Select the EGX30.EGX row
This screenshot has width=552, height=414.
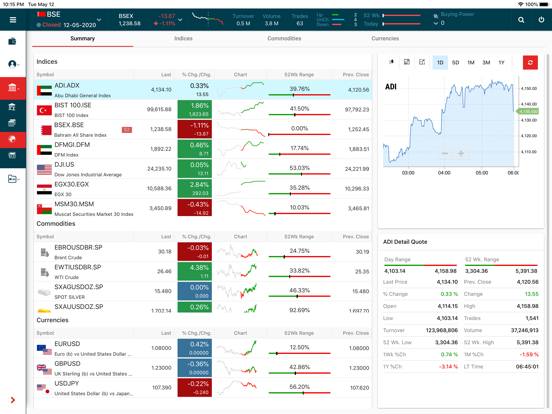click(x=203, y=188)
